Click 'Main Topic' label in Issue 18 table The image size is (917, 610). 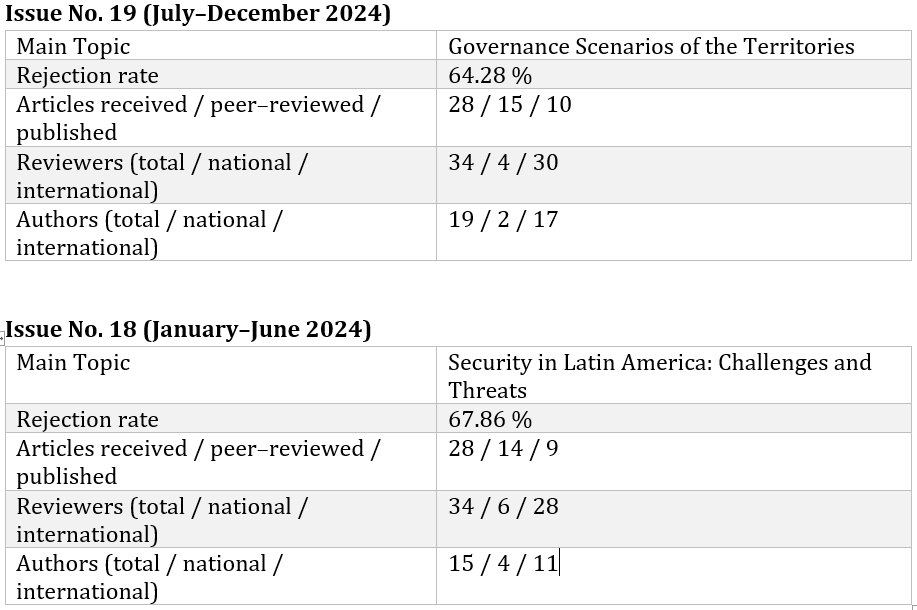73,362
